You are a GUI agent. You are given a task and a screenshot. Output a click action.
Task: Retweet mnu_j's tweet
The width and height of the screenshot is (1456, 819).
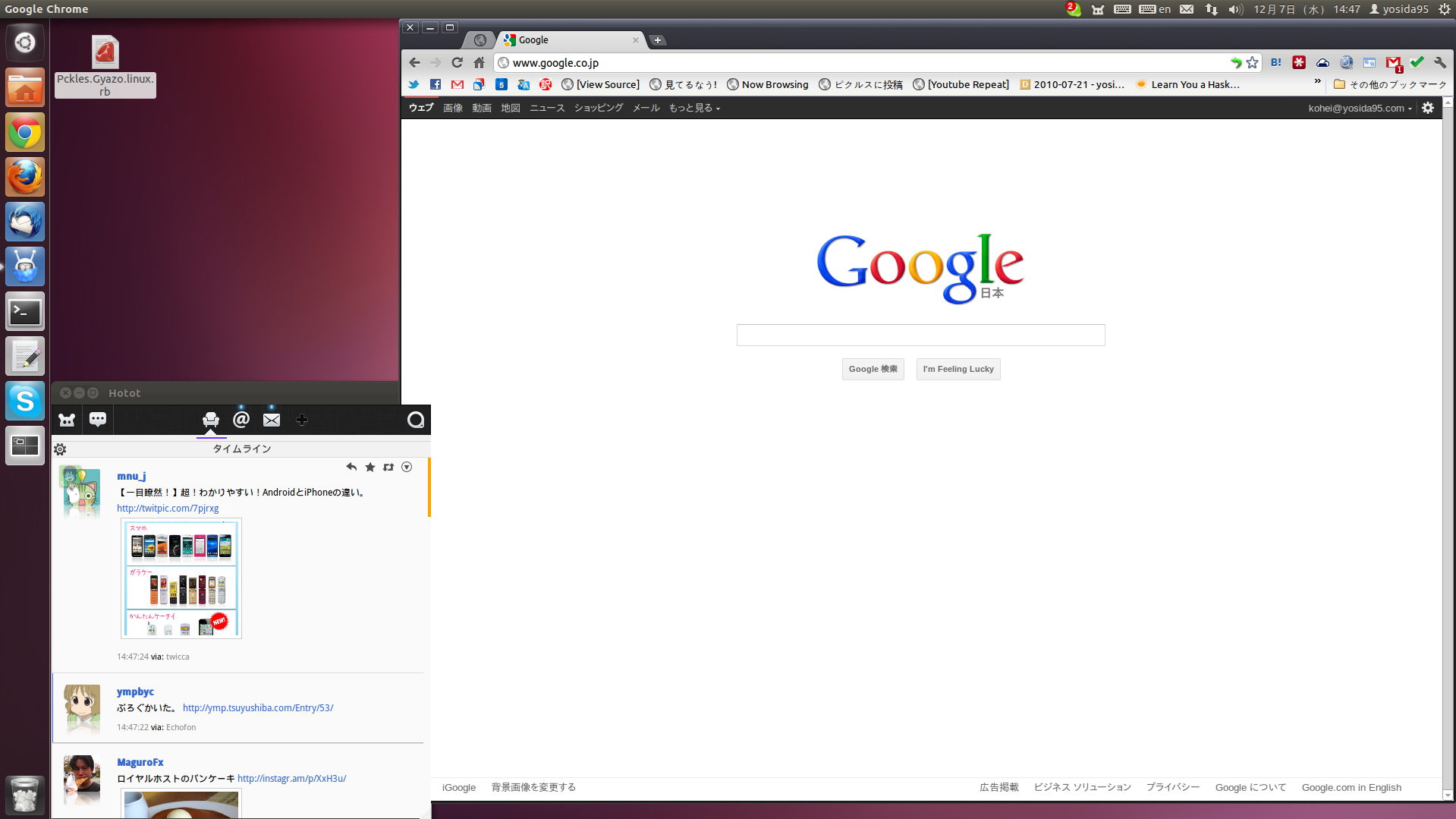pyautogui.click(x=388, y=468)
